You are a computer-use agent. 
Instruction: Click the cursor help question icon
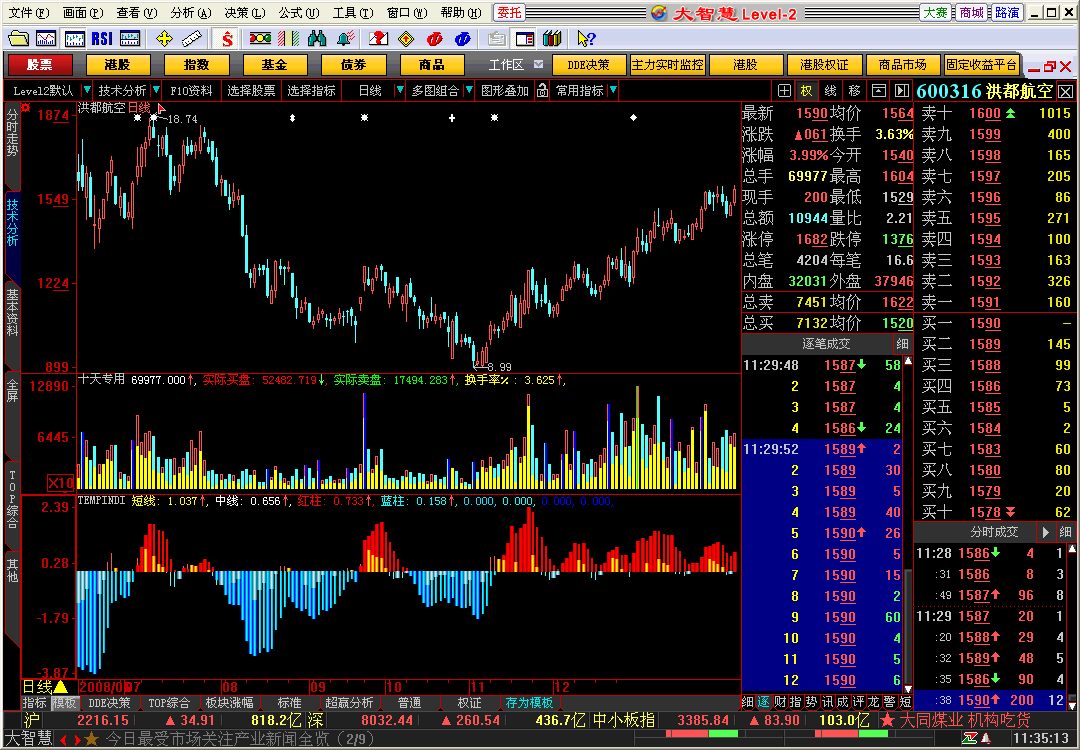[586, 39]
